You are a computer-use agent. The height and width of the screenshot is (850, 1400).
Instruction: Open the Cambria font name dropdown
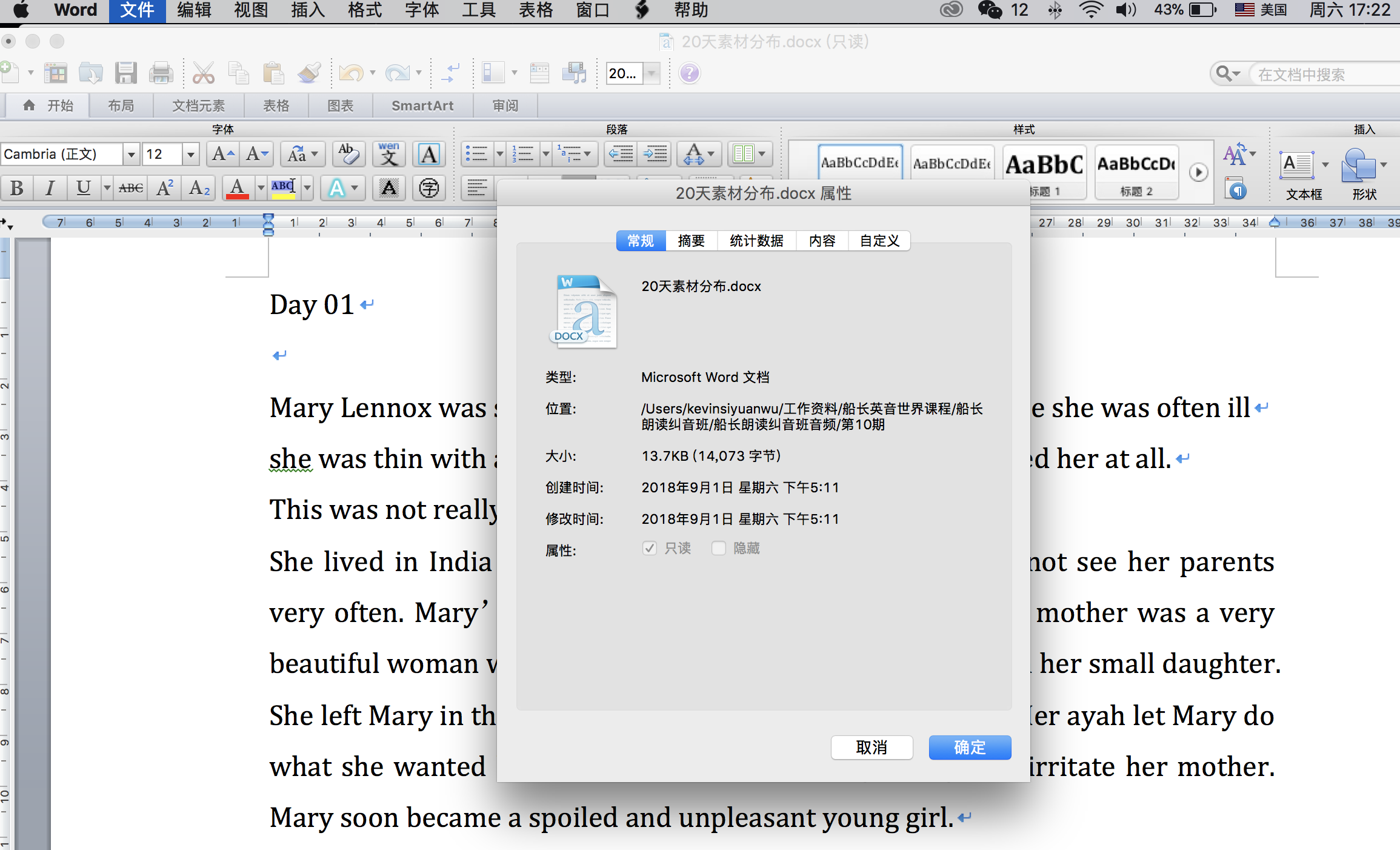pyautogui.click(x=131, y=154)
